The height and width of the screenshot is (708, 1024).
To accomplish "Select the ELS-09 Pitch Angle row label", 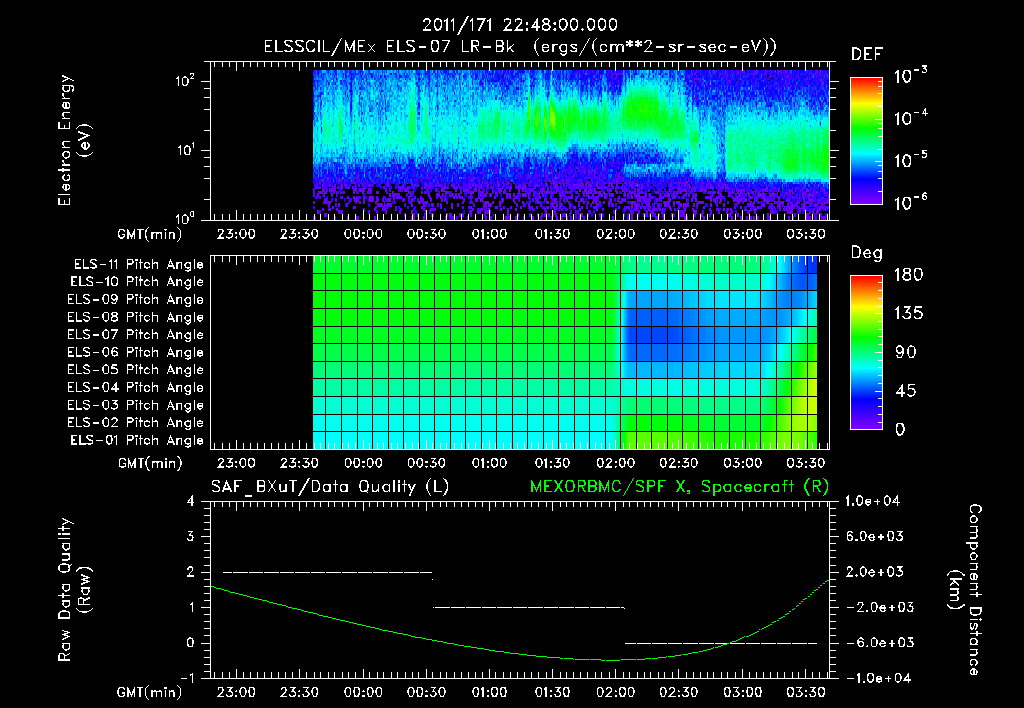I will point(135,300).
